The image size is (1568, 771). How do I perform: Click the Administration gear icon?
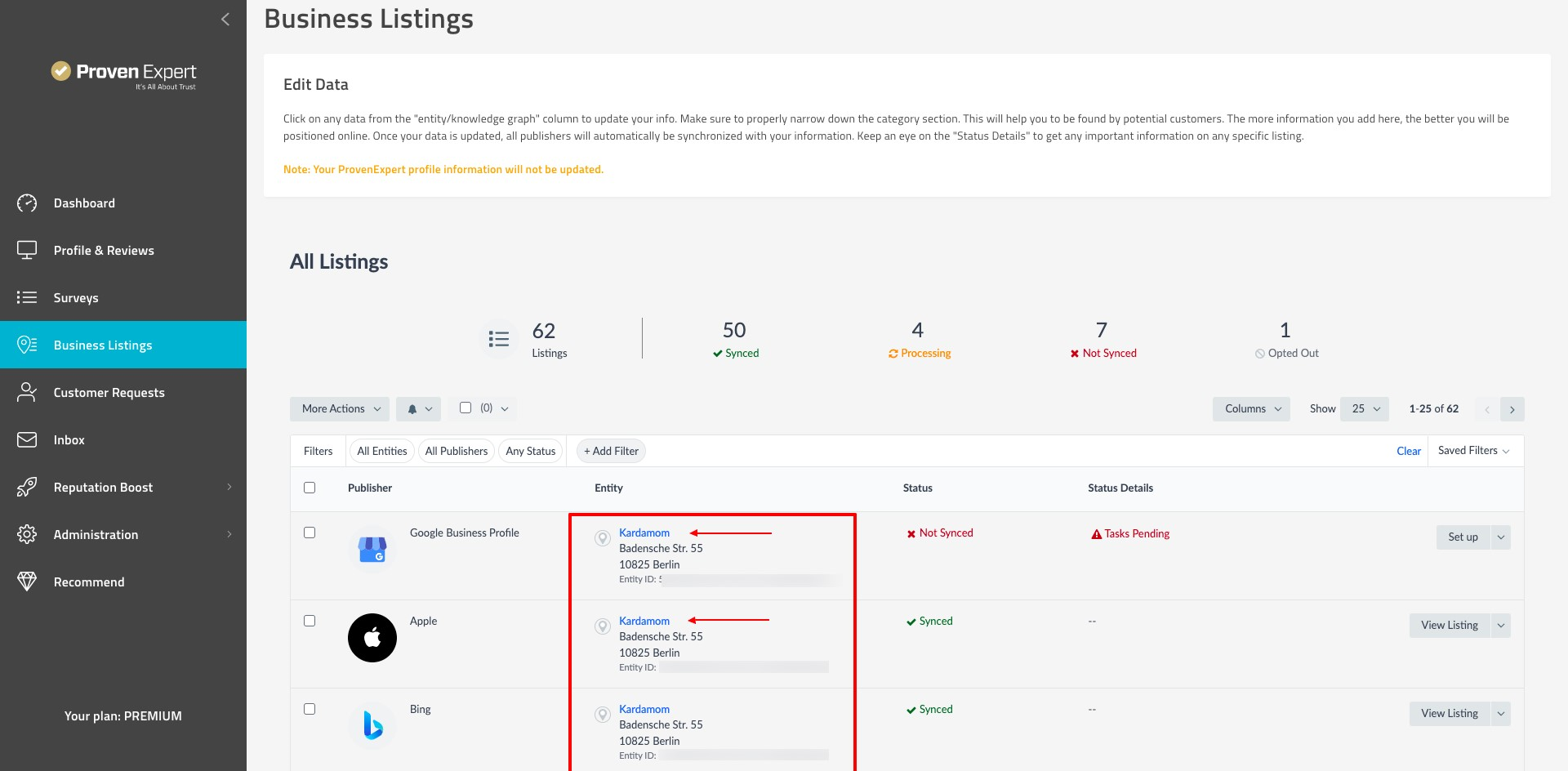pos(27,535)
